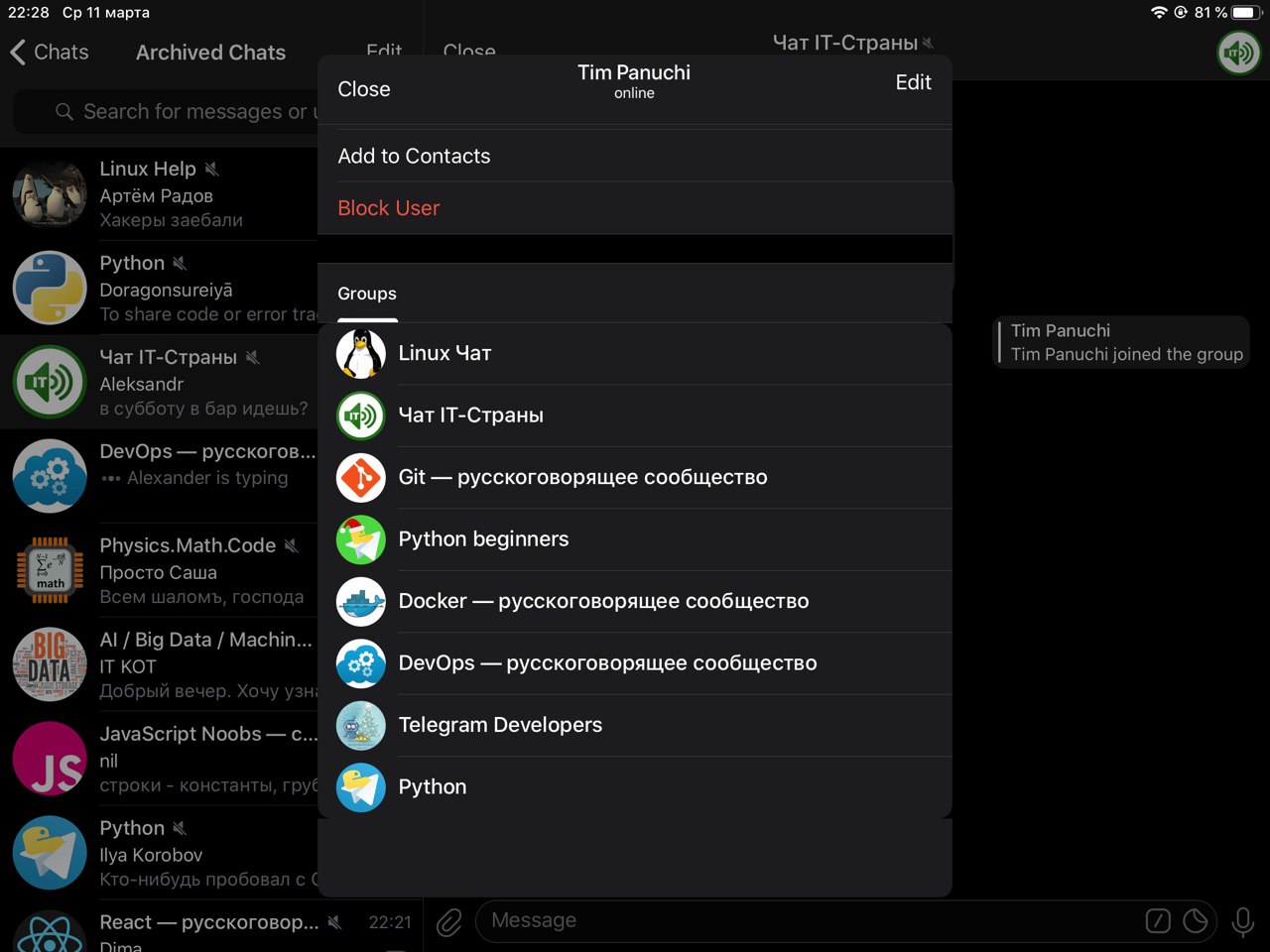Close the Tim Panuchi profile popup
The image size is (1270, 952).
click(364, 89)
